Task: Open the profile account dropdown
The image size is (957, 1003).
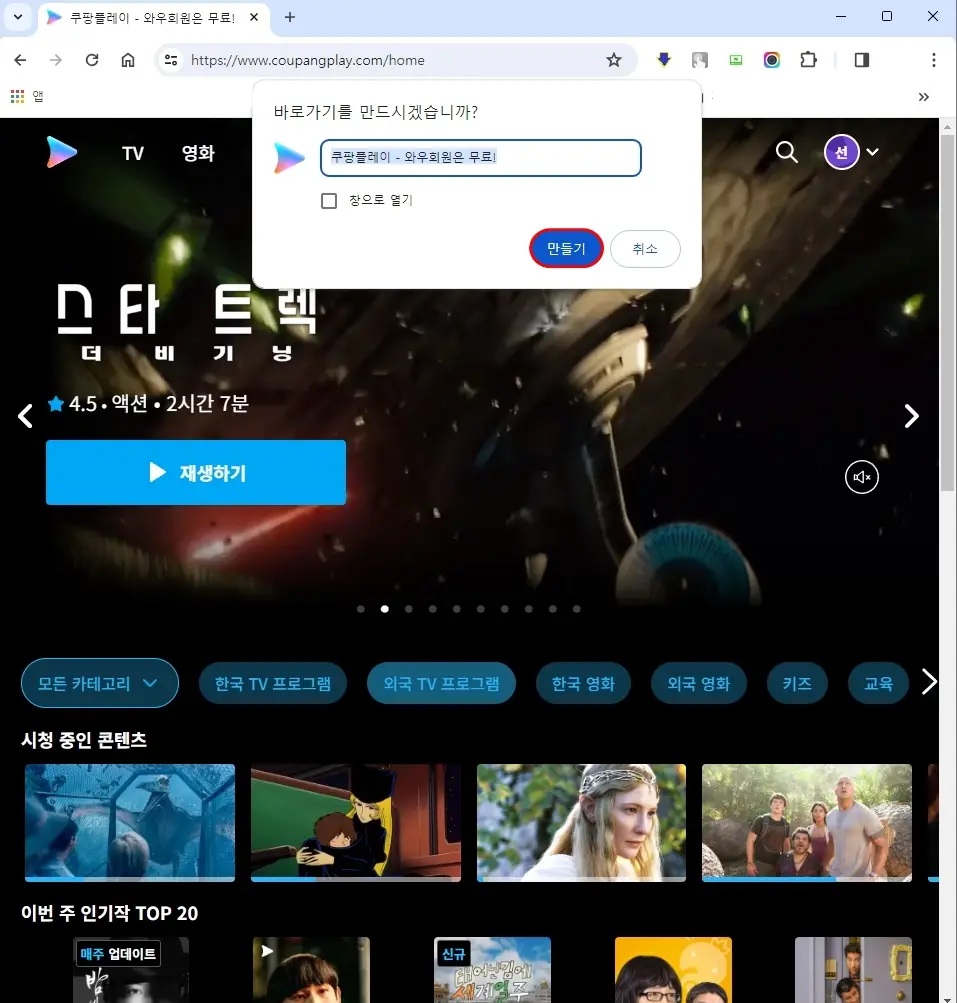Action: (852, 152)
